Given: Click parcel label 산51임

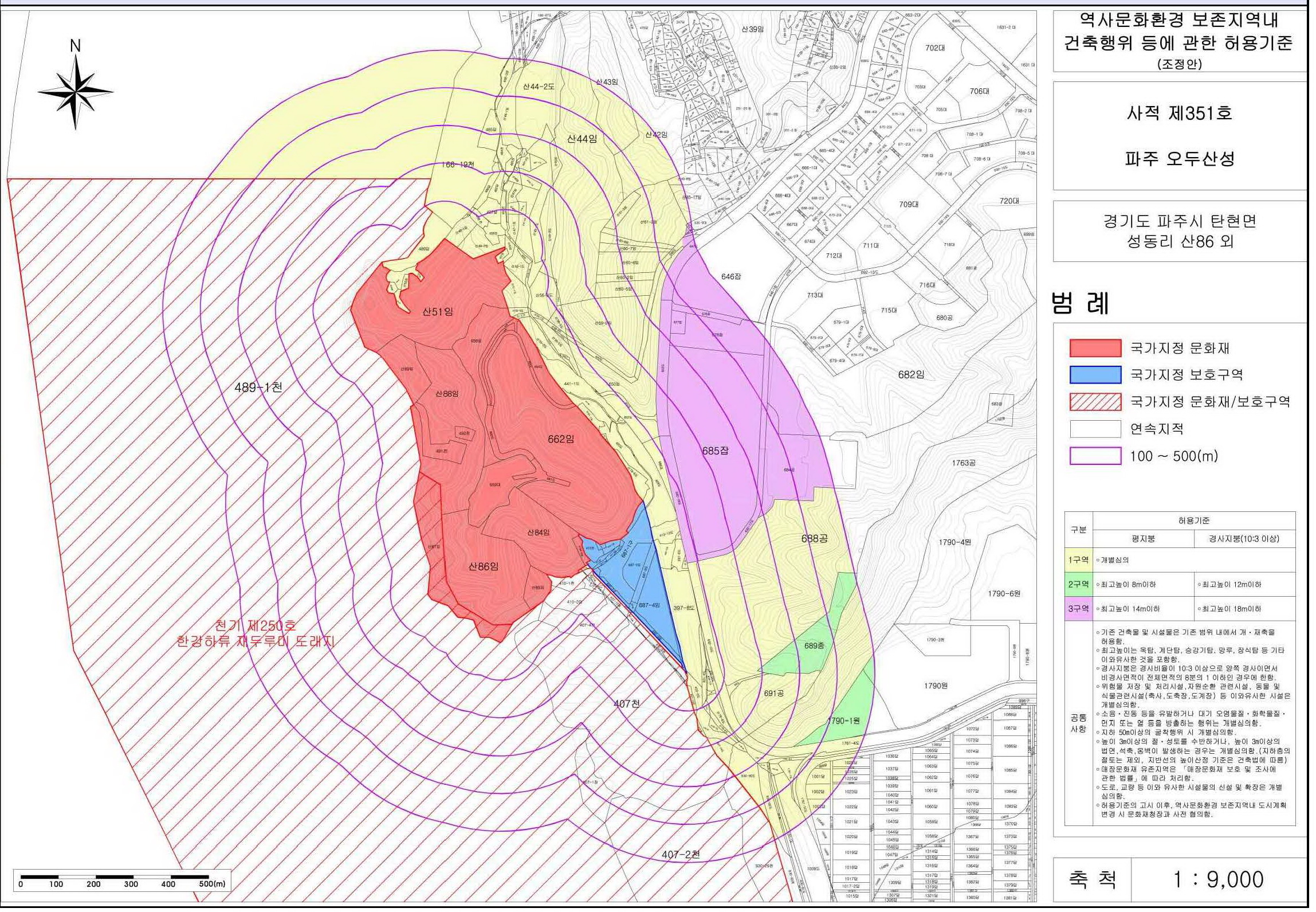Looking at the screenshot, I should pyautogui.click(x=438, y=312).
